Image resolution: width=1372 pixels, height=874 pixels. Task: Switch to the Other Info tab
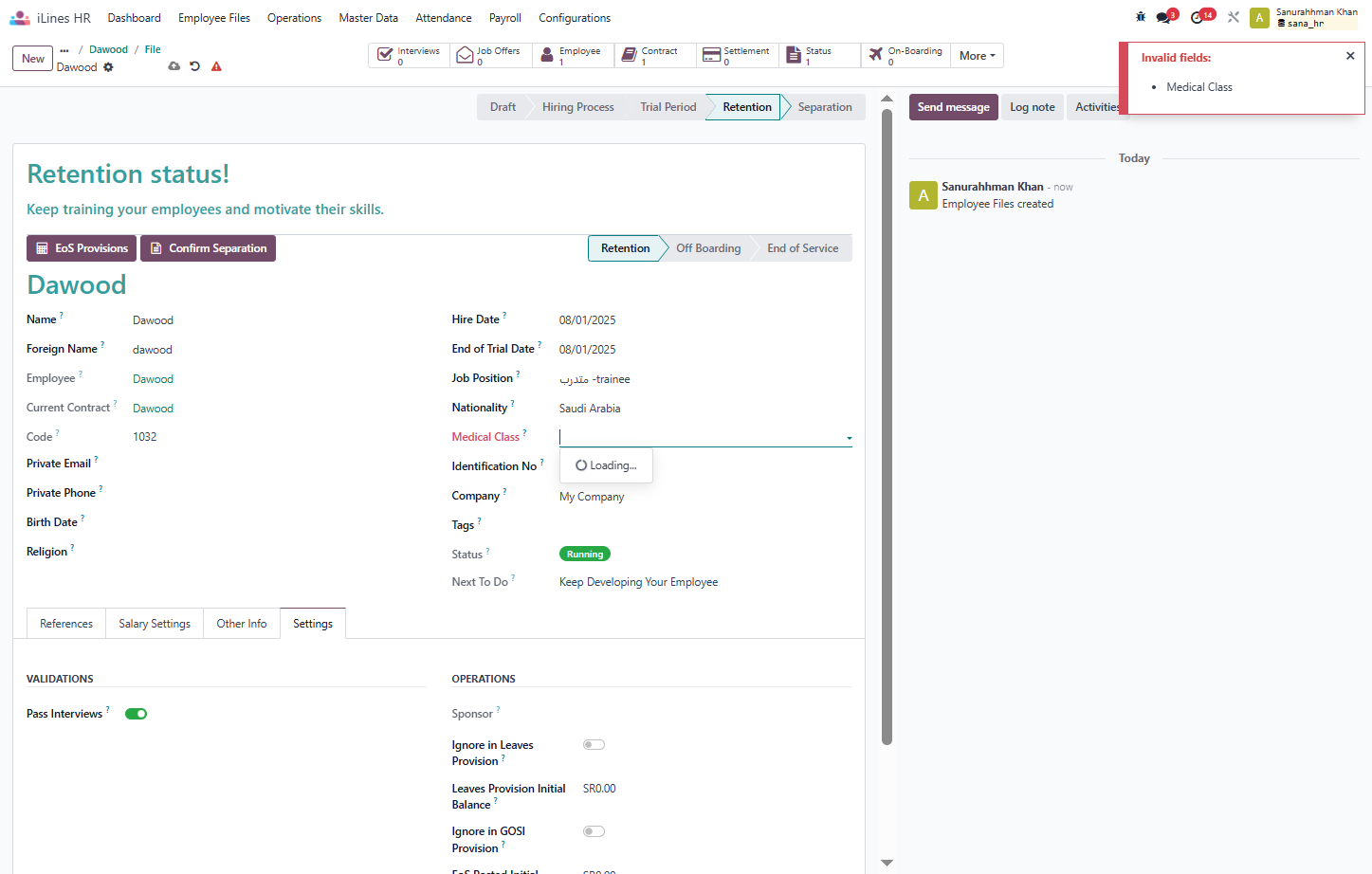(242, 624)
